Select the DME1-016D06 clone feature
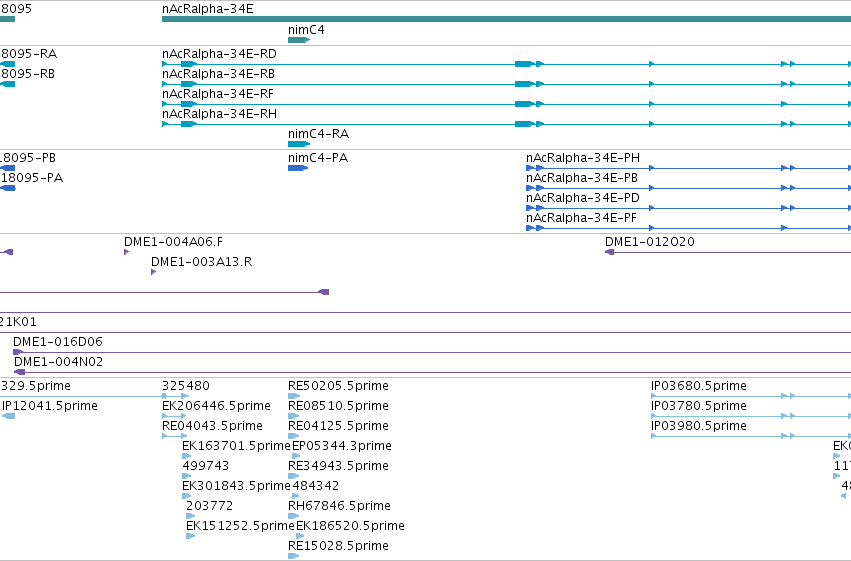Viewport: 851px width, 561px height. 432,352
